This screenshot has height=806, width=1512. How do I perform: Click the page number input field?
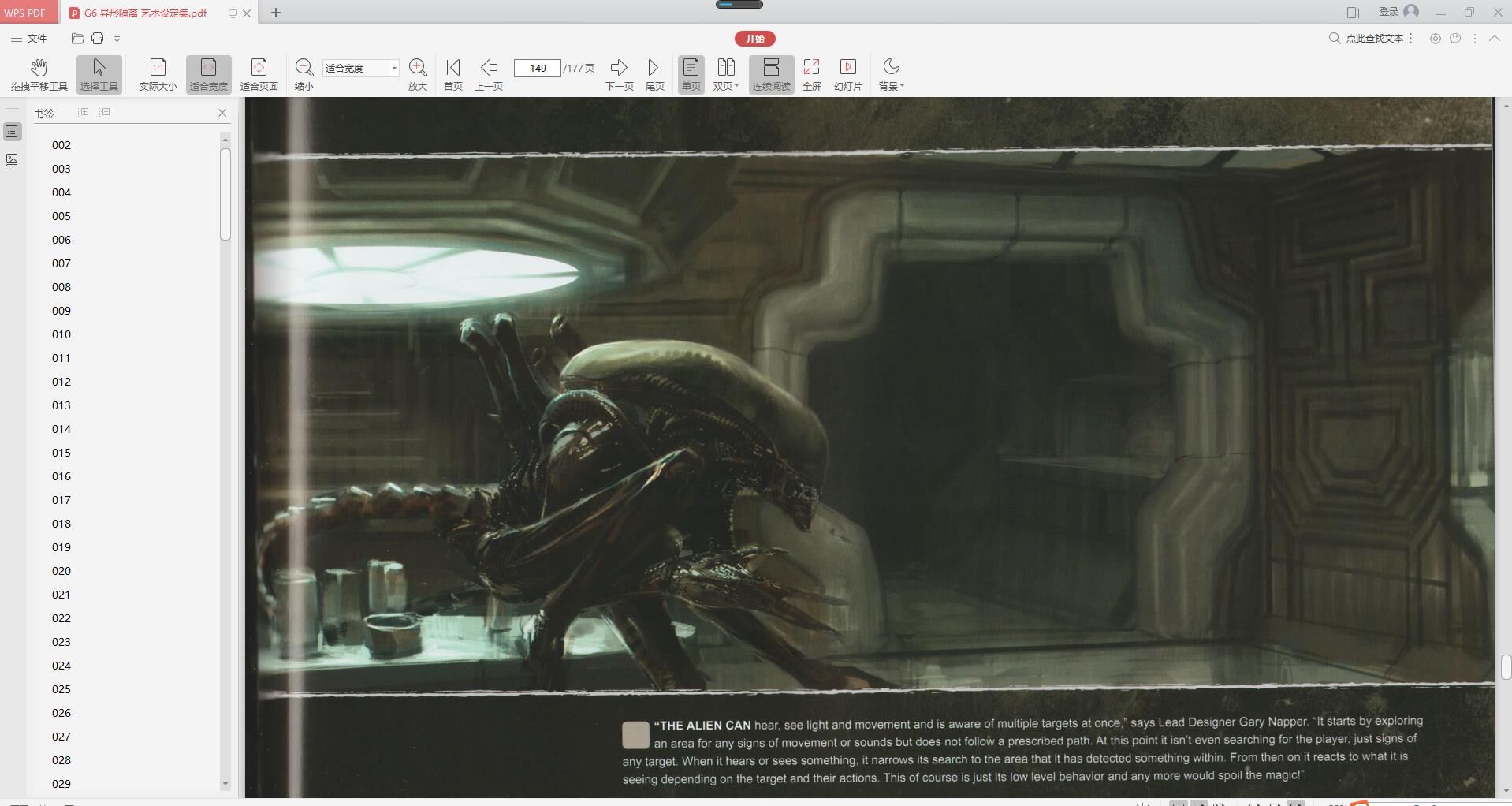(537, 69)
